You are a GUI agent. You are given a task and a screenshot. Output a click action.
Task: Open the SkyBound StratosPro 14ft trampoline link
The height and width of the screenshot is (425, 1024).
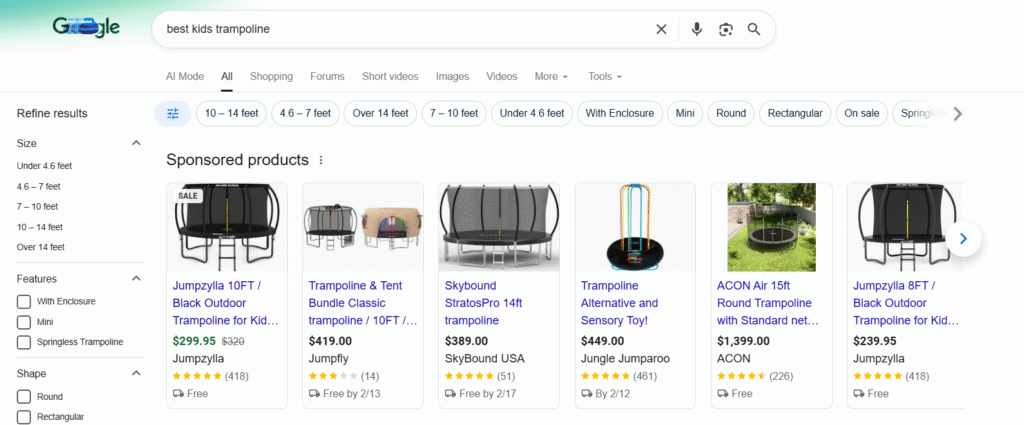(484, 303)
